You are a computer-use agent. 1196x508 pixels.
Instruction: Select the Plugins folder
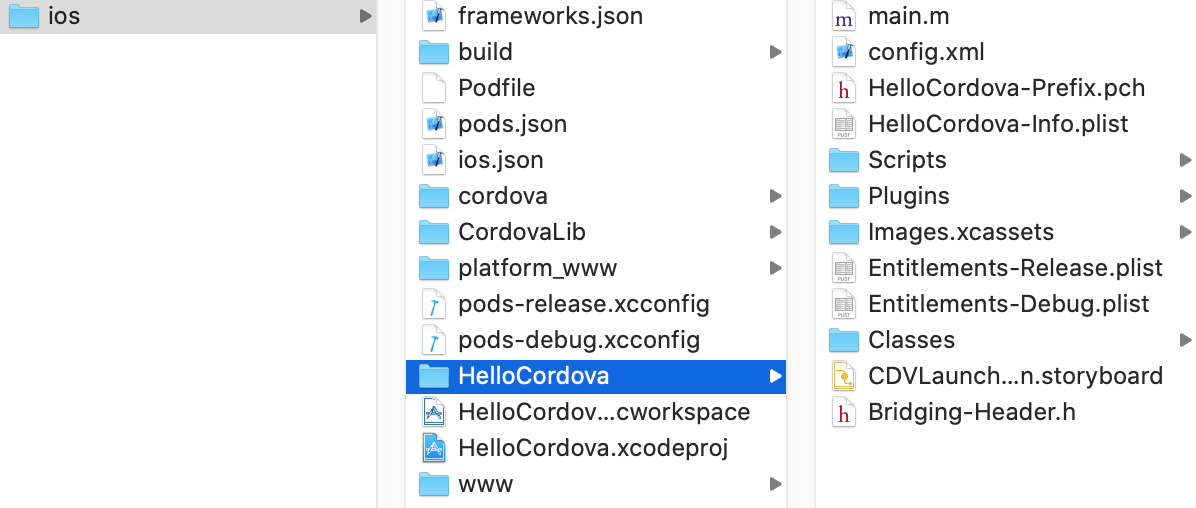[908, 196]
